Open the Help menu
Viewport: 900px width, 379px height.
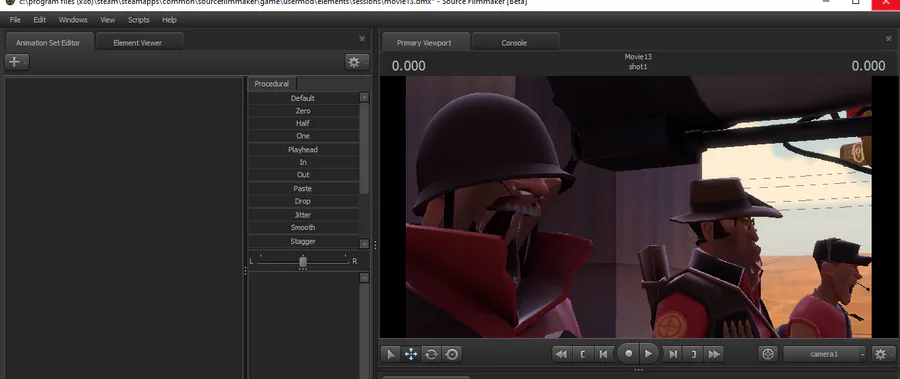click(x=169, y=20)
